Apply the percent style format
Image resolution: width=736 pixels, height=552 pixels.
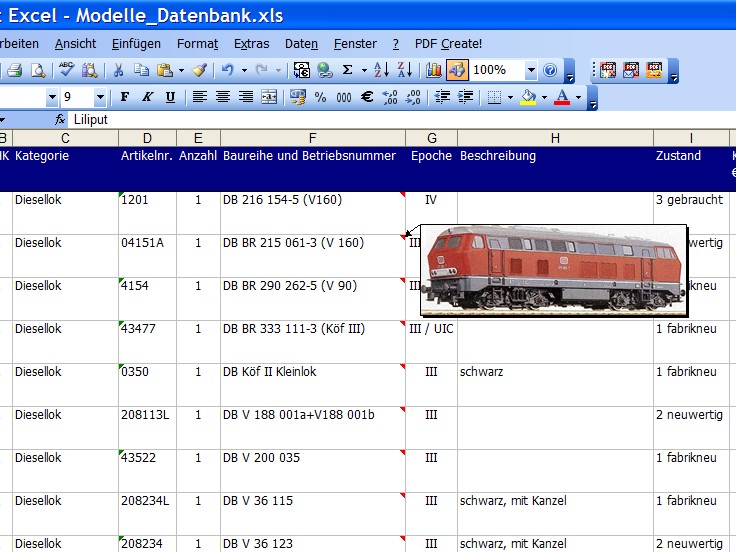[x=321, y=97]
